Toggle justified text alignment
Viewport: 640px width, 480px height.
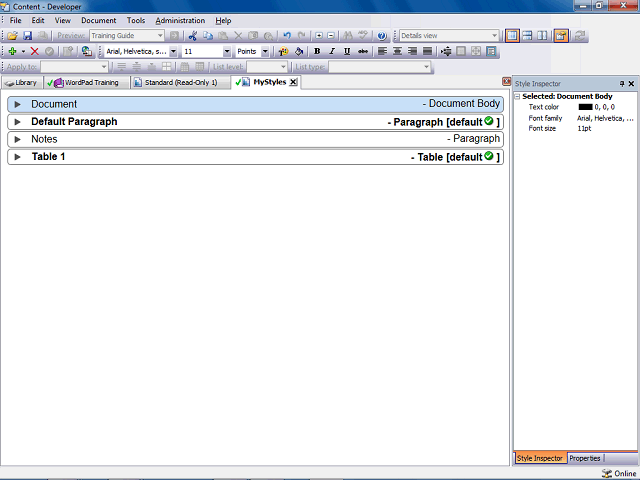pos(427,51)
